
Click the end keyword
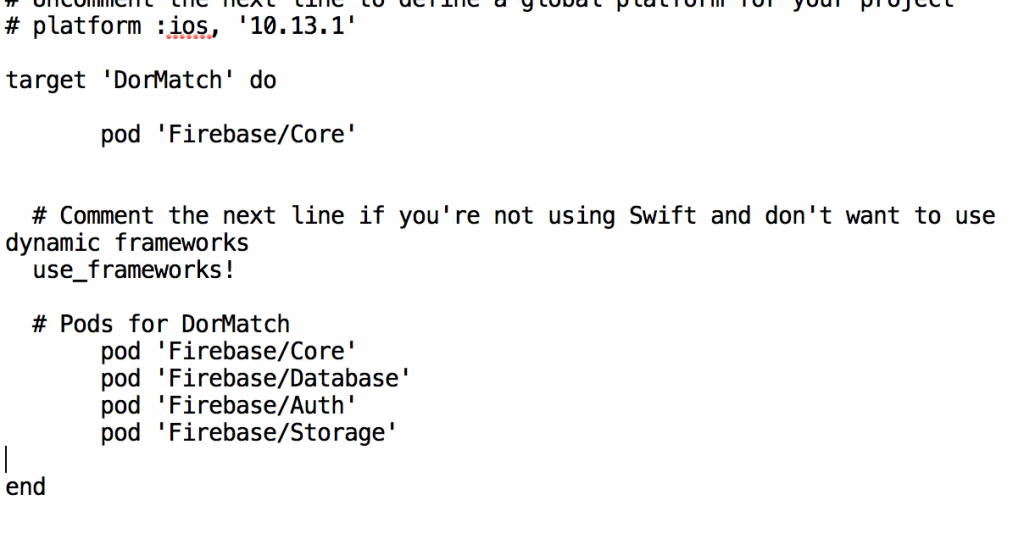click(26, 487)
